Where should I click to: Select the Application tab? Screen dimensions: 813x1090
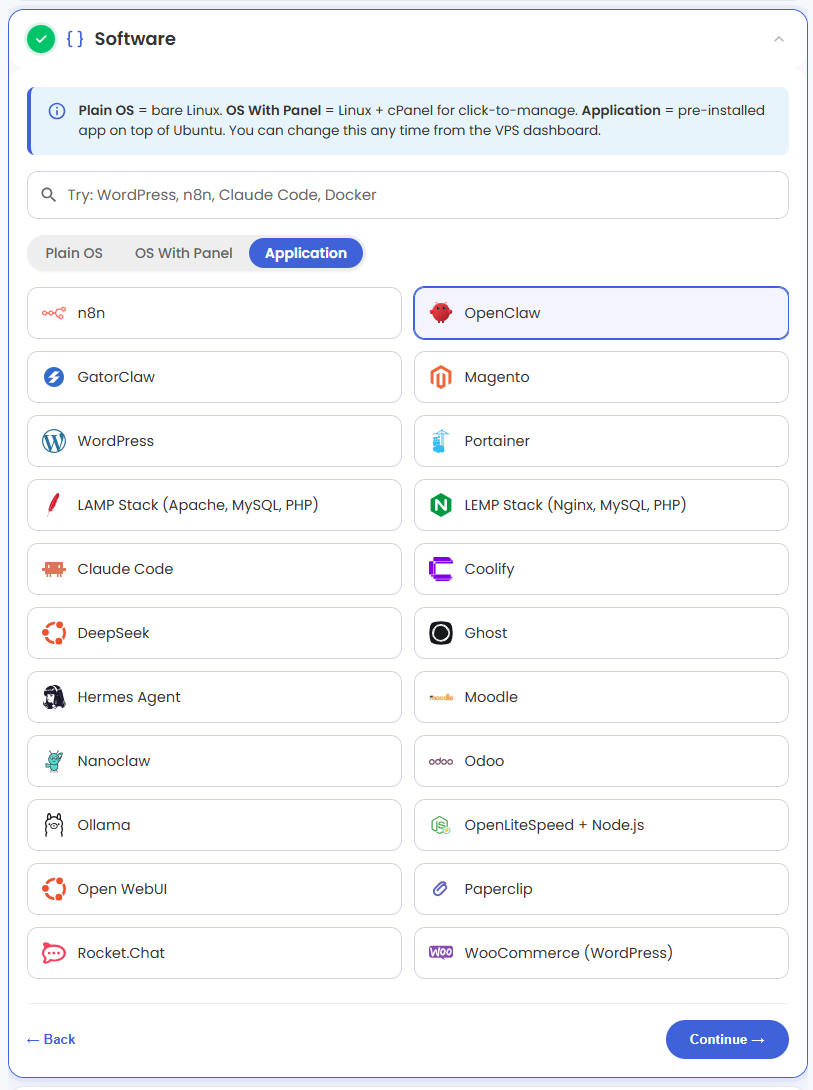[306, 253]
